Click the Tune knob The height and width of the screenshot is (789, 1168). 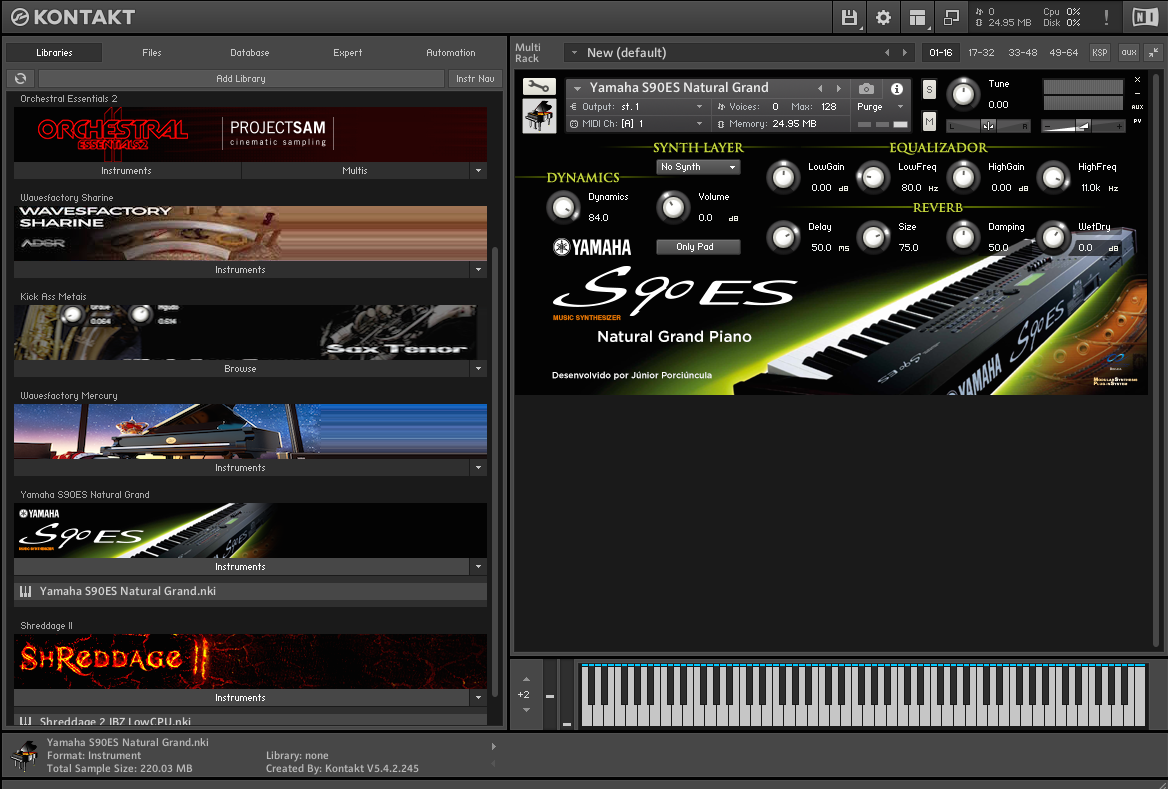[963, 94]
